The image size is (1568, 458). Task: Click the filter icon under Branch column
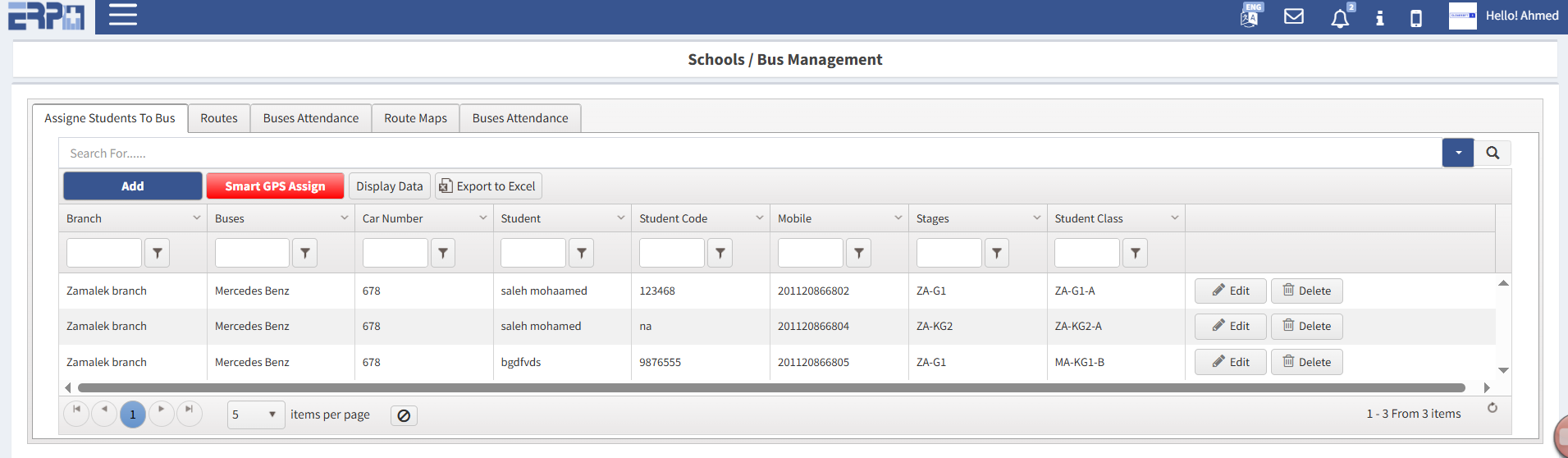(x=158, y=254)
